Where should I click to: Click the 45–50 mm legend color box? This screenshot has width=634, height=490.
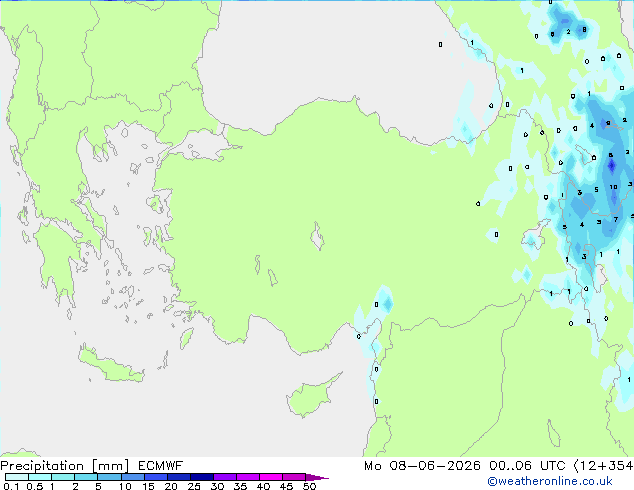coord(294,477)
